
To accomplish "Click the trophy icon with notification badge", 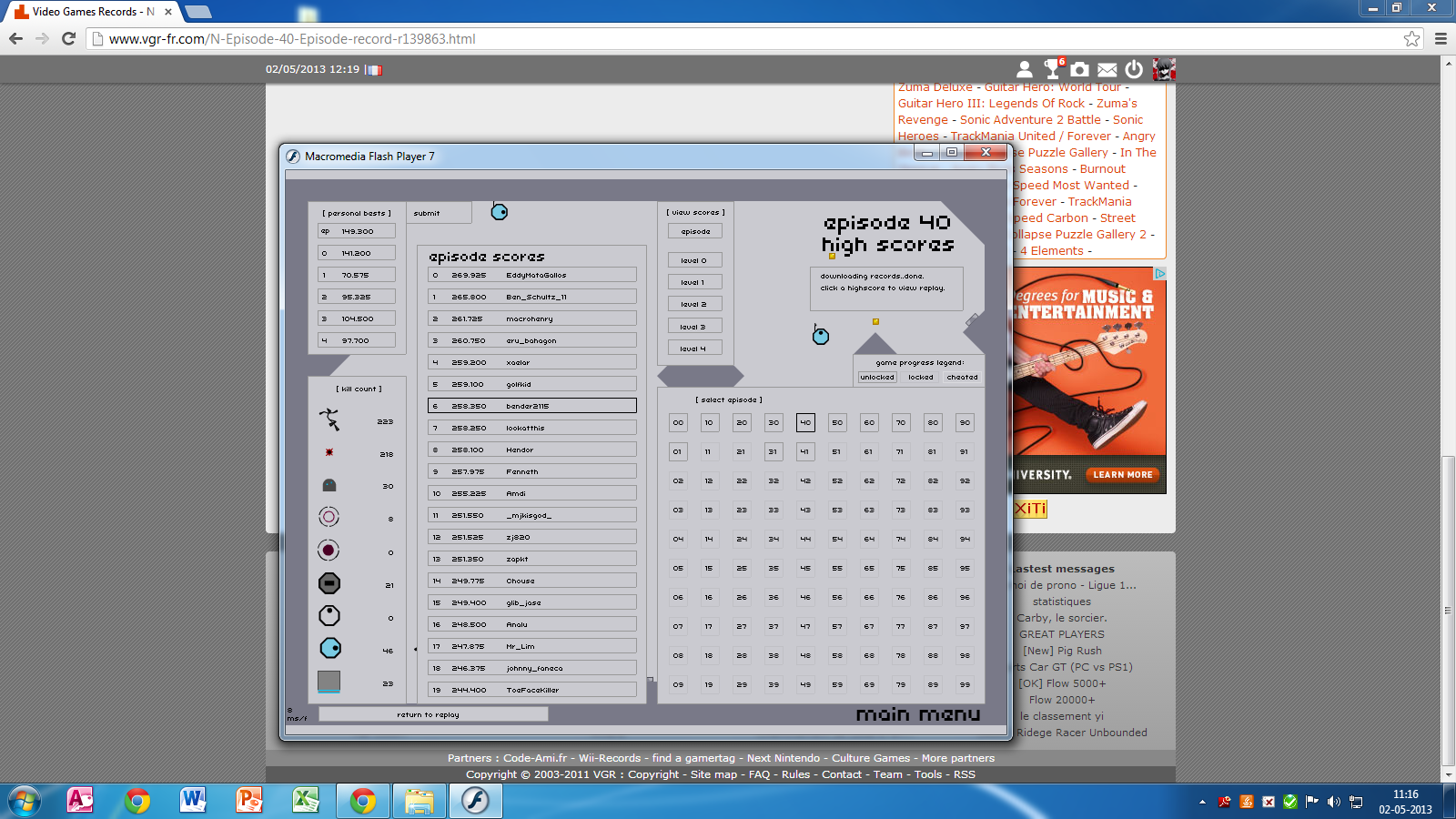I will point(1052,69).
